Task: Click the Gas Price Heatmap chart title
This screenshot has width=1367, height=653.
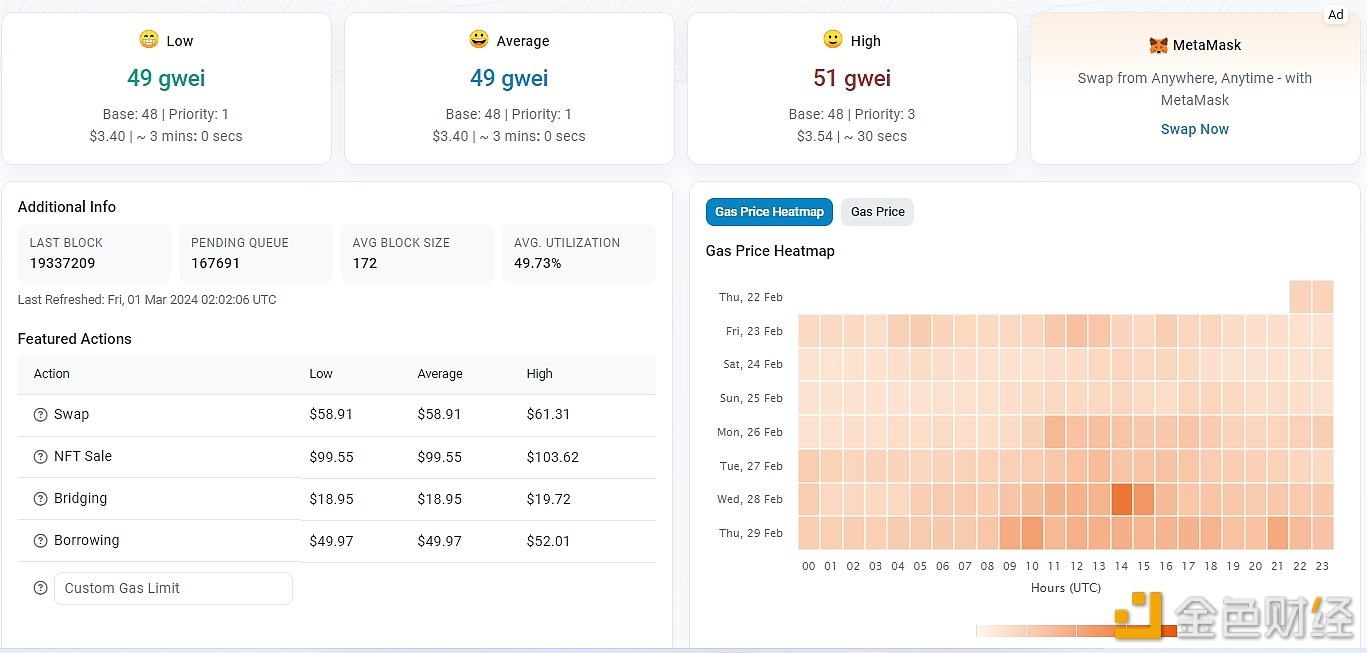Action: point(770,251)
